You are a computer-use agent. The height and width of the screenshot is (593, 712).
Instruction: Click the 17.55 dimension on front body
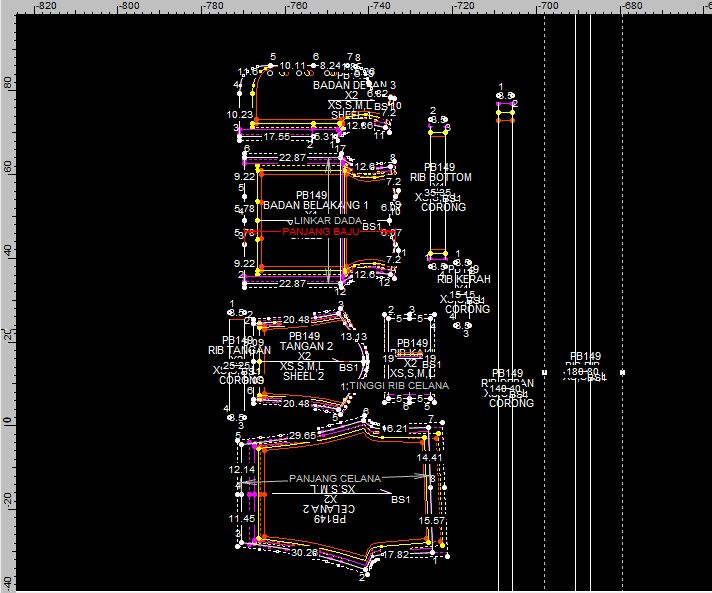pos(276,137)
